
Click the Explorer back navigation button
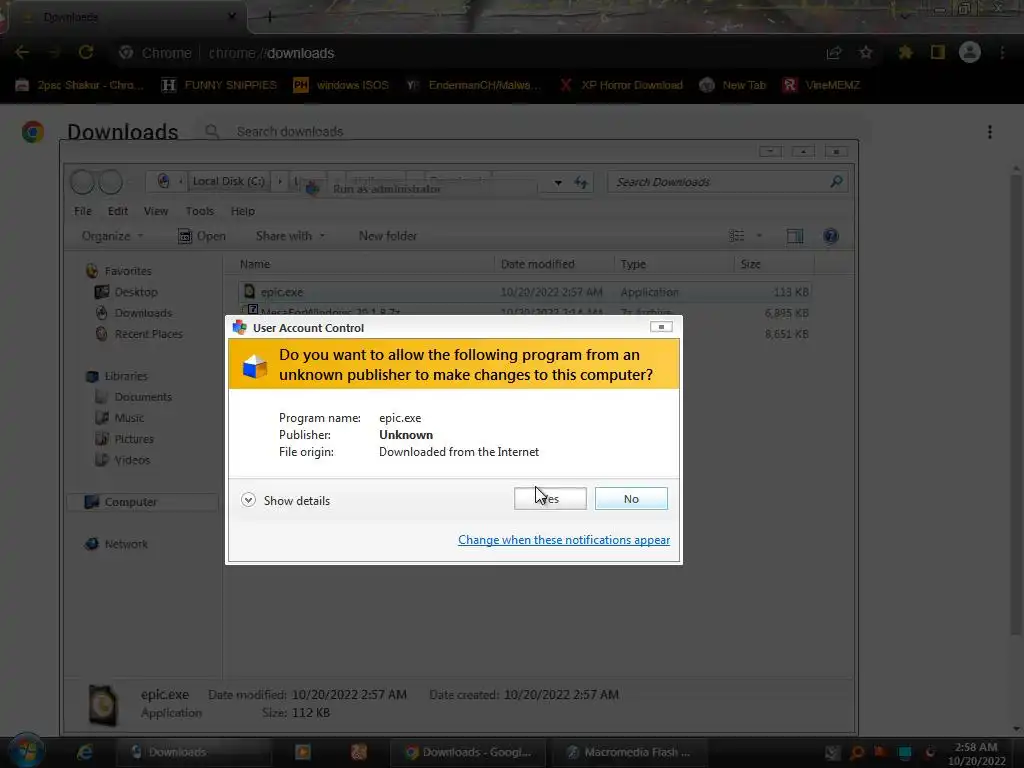click(x=82, y=182)
